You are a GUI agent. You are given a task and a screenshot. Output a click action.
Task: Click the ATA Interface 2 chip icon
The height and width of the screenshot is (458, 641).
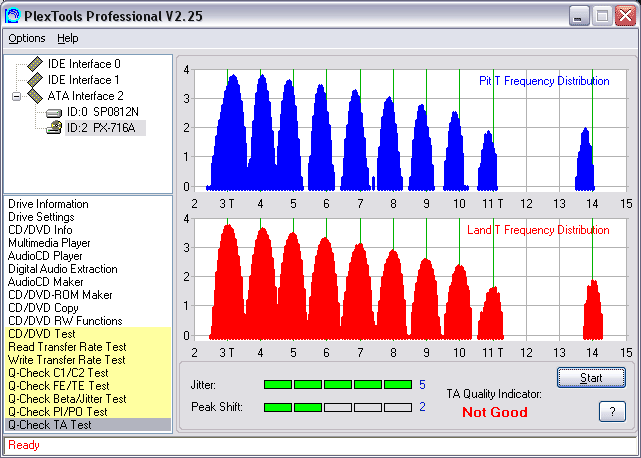click(35, 96)
